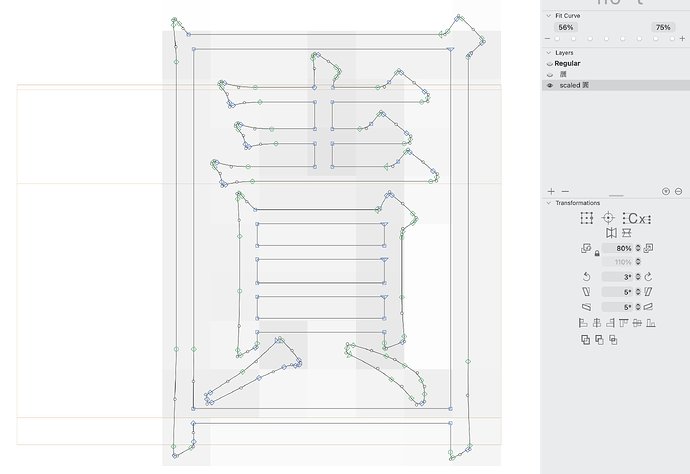Collapse the Fit Curve section
Screen dimensions: 690x474
click(547, 16)
